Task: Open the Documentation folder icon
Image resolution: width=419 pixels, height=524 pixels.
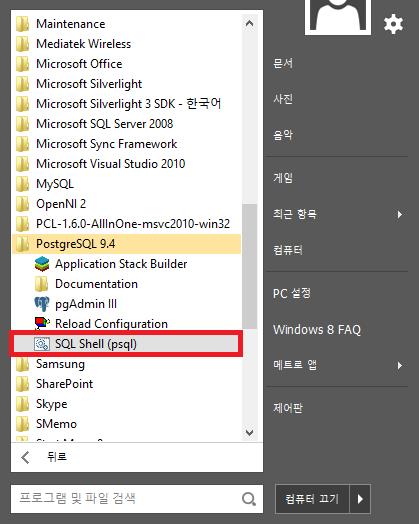Action: [x=41, y=284]
